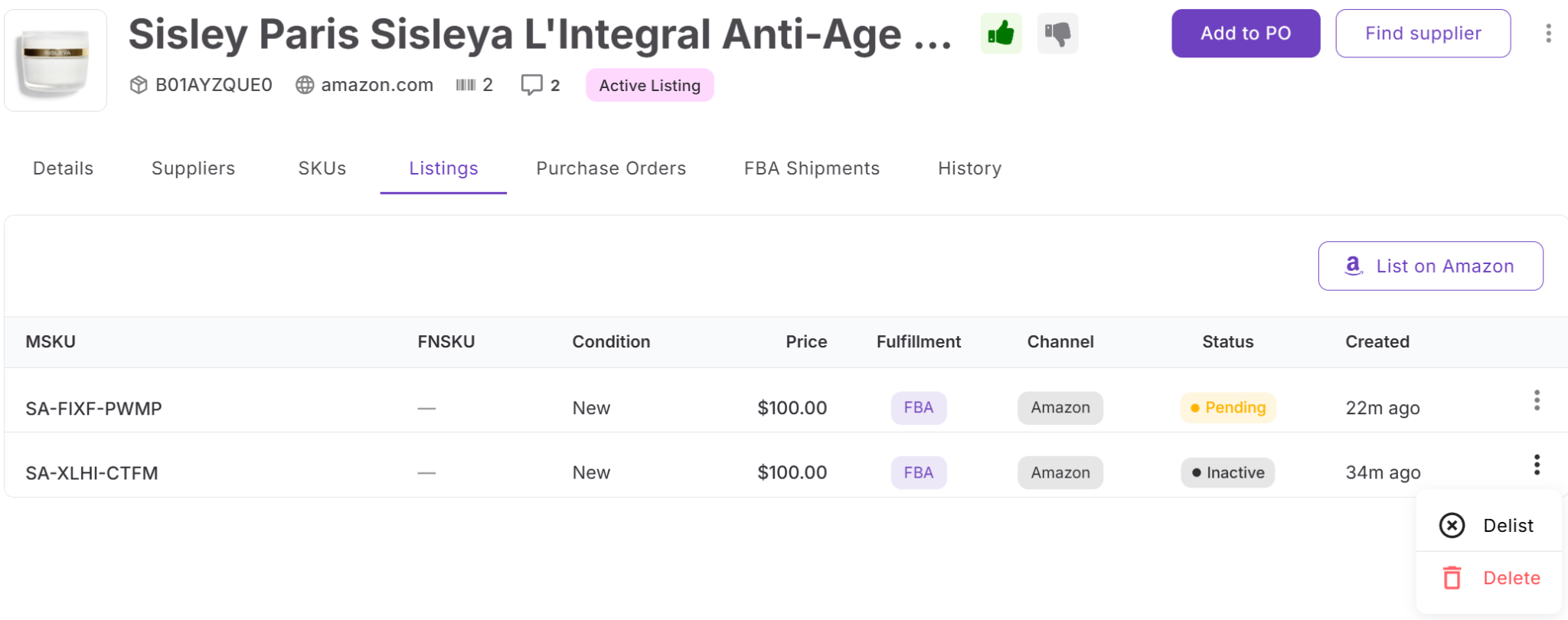Click the ASIN text B01AYZQUE0
This screenshot has height=620, width=1568.
pos(214,85)
